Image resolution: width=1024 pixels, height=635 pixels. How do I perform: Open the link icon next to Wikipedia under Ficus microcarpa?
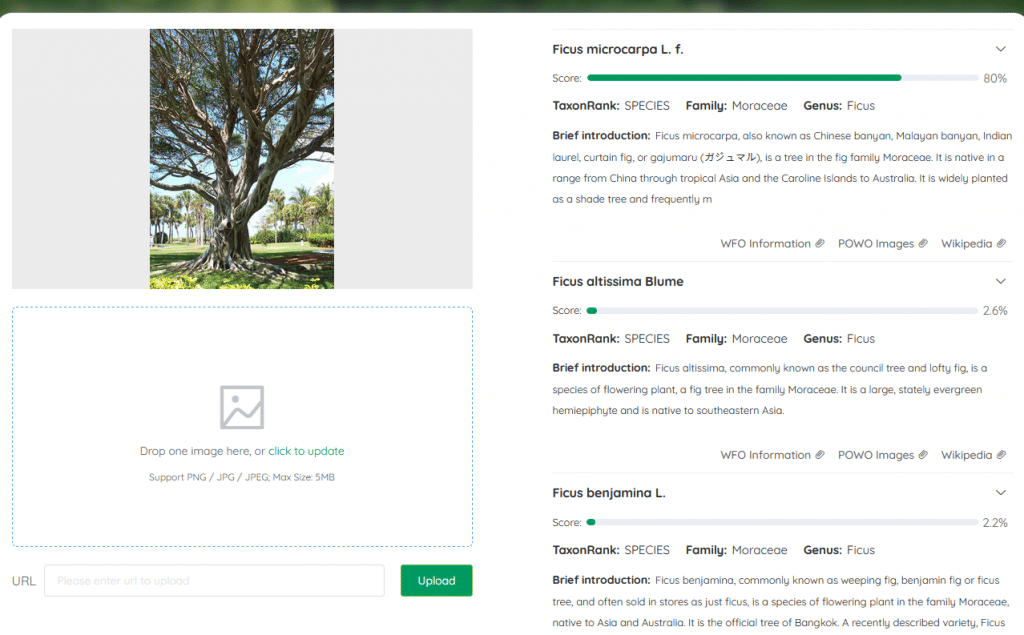[x=1001, y=244]
